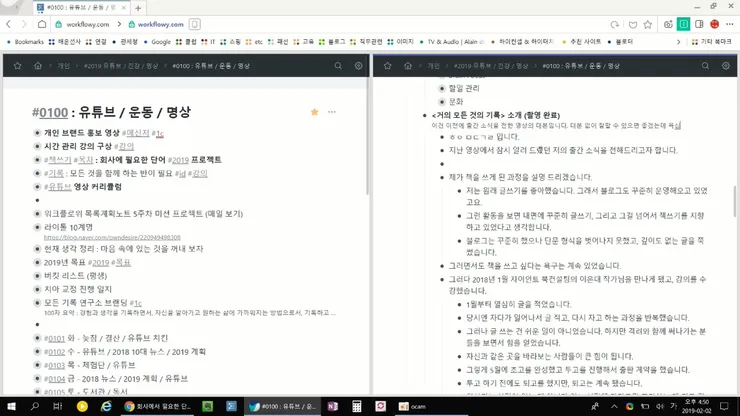740x416 pixels.
Task: Open settings gear in left WorkFlowy pane
Action: pyautogui.click(x=359, y=66)
